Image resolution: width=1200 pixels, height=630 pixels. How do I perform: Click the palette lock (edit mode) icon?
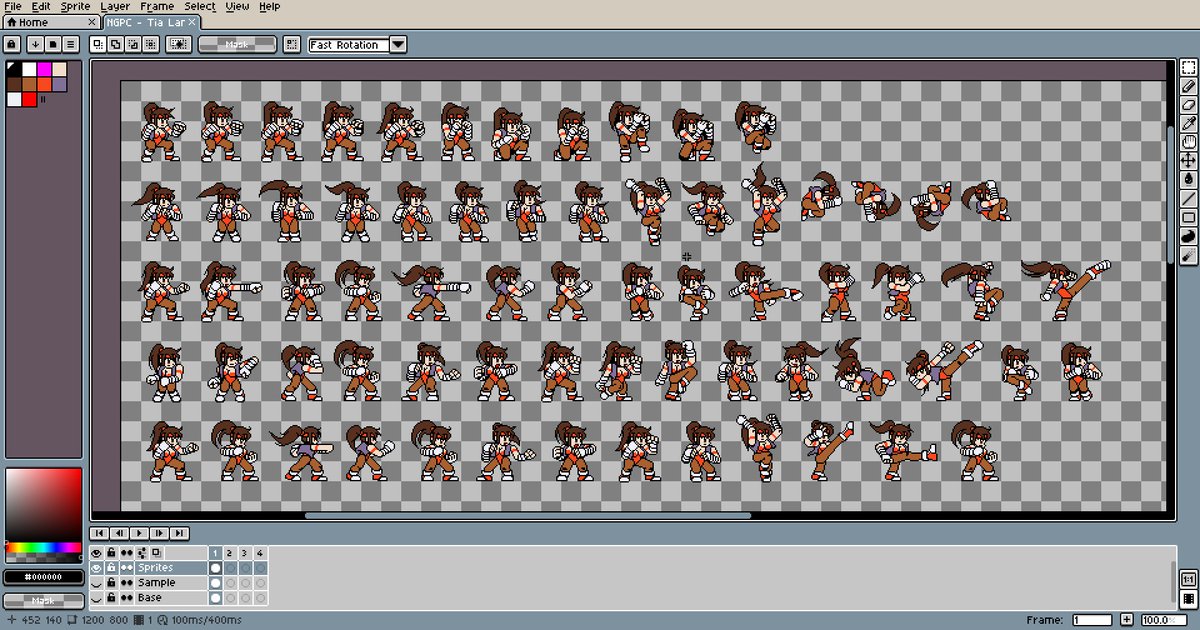[x=11, y=44]
